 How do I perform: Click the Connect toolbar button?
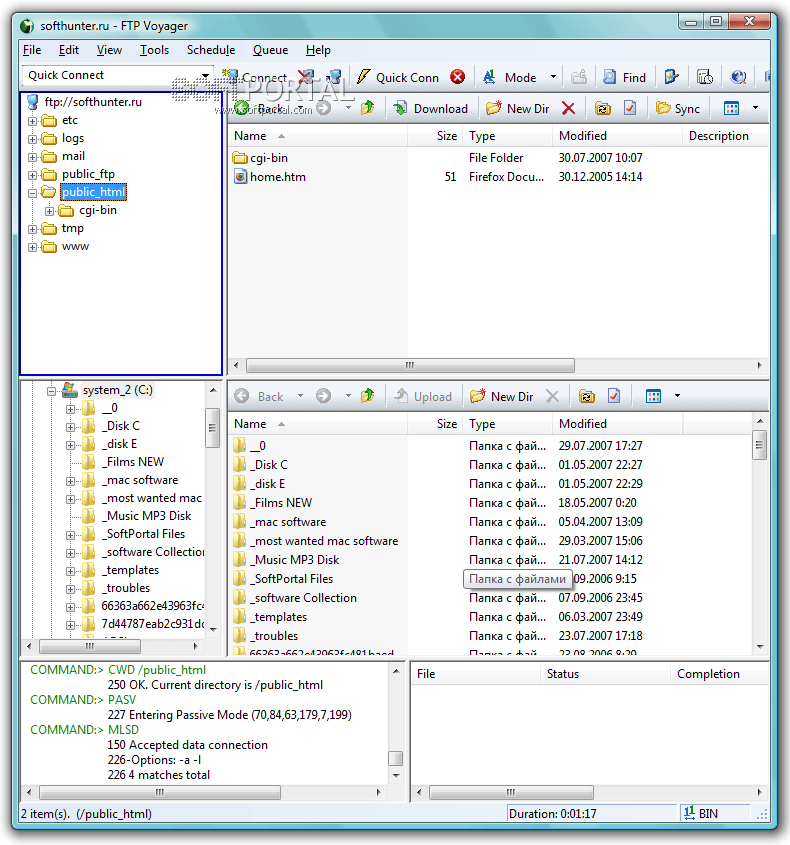(x=255, y=78)
